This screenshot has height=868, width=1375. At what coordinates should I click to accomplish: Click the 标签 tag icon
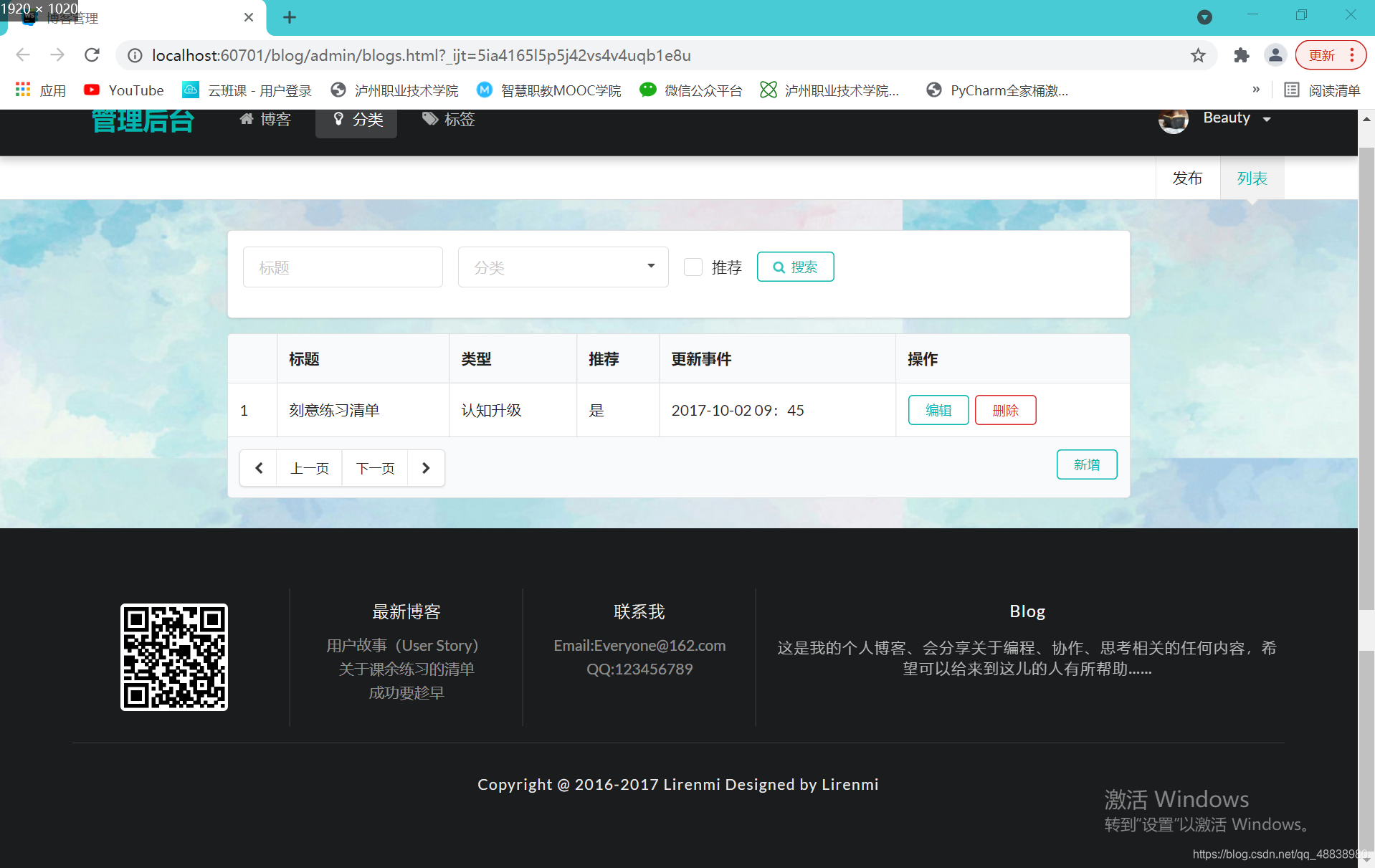(x=430, y=119)
